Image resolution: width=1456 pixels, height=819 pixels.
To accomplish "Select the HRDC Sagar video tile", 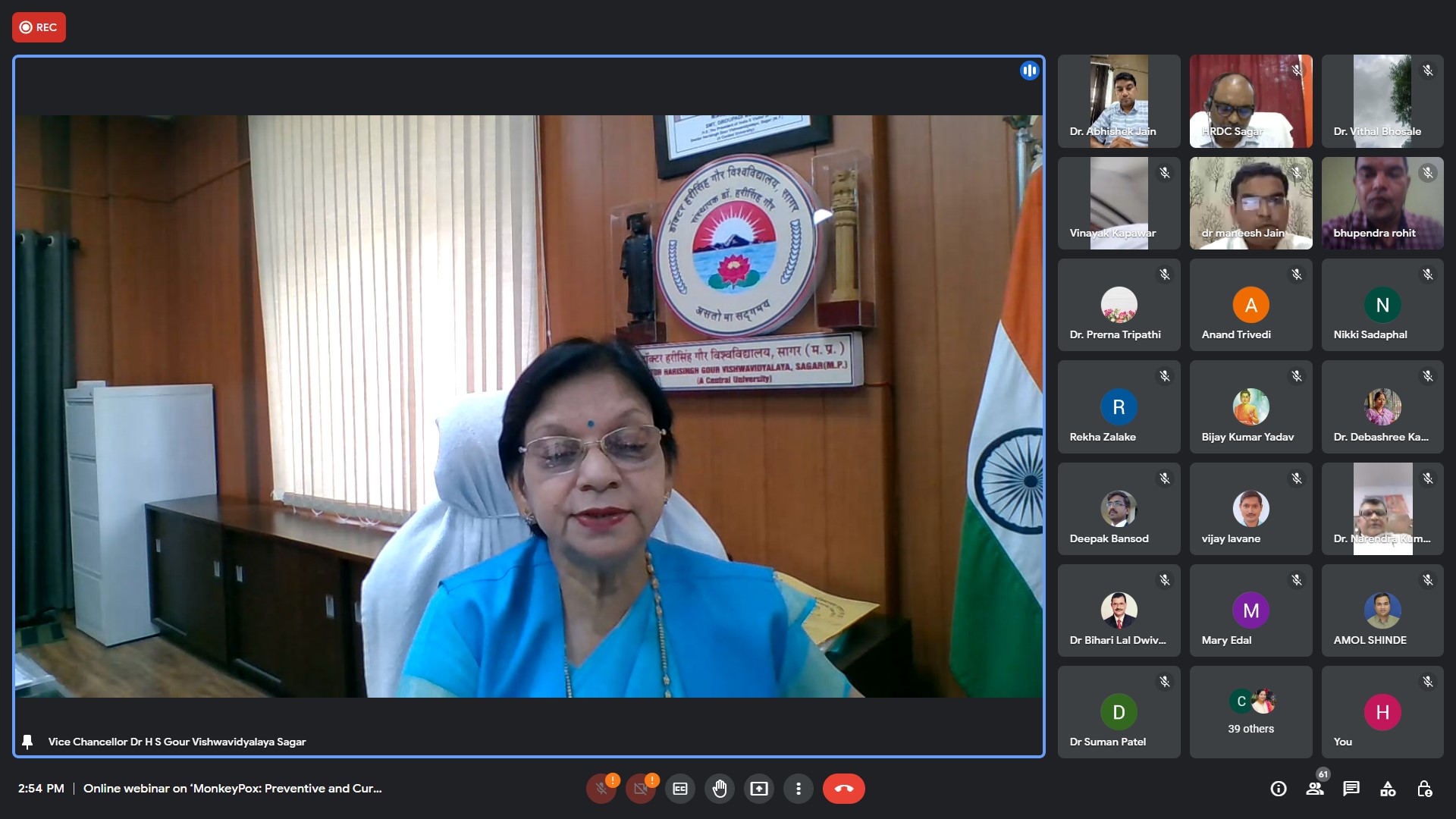I will tap(1250, 101).
